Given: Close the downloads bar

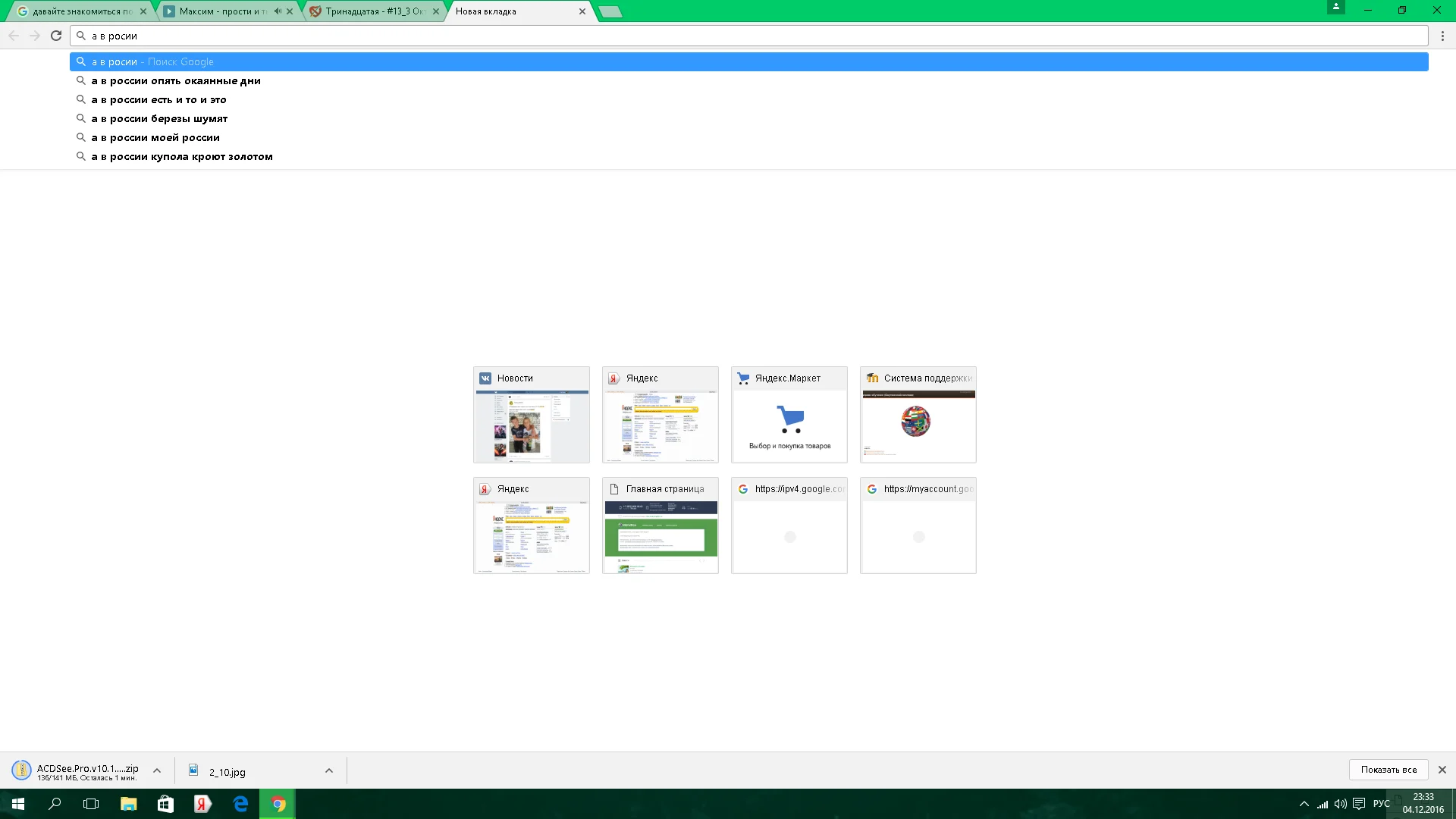Looking at the screenshot, I should [x=1442, y=770].
